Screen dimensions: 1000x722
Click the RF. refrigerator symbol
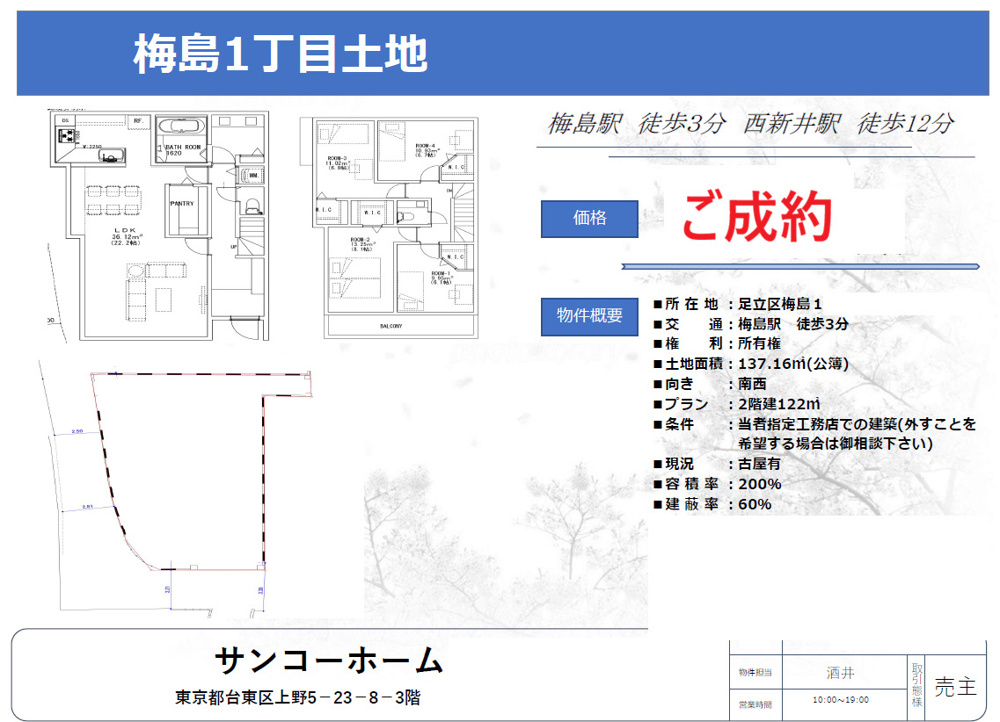coord(139,121)
